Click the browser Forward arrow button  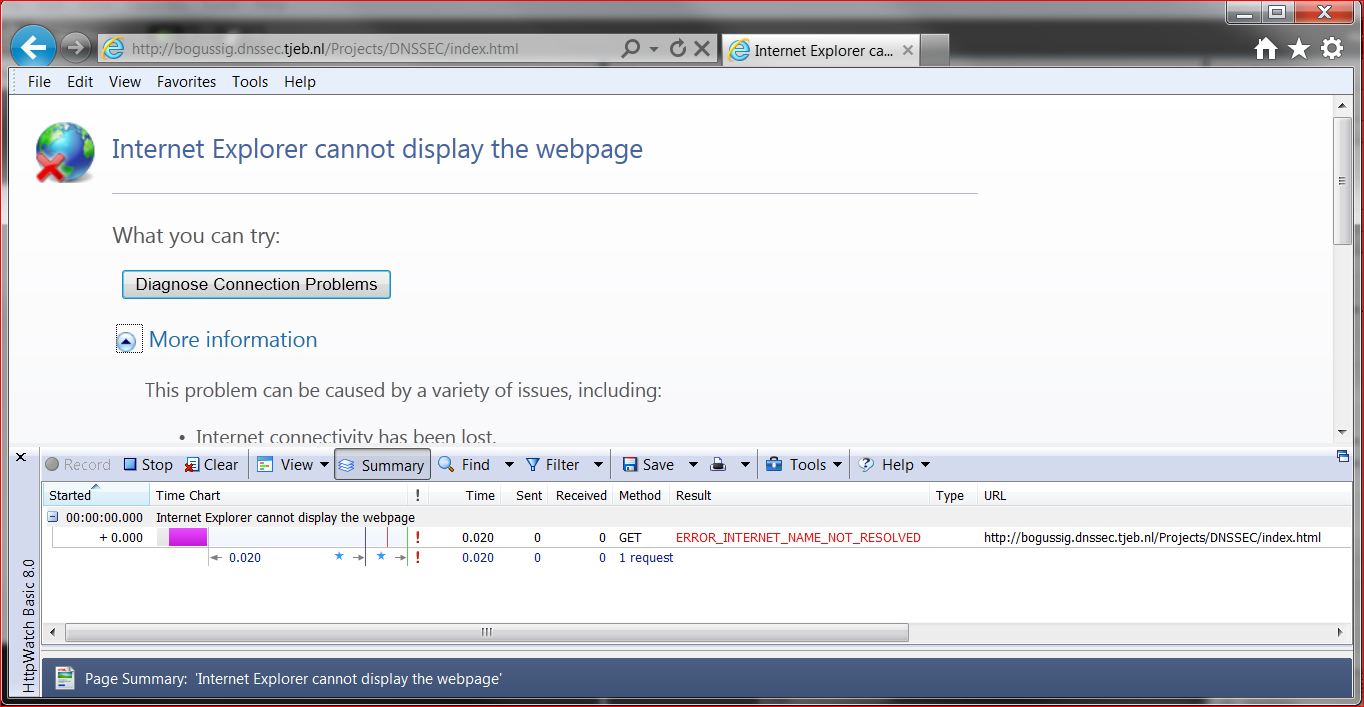pyautogui.click(x=76, y=47)
